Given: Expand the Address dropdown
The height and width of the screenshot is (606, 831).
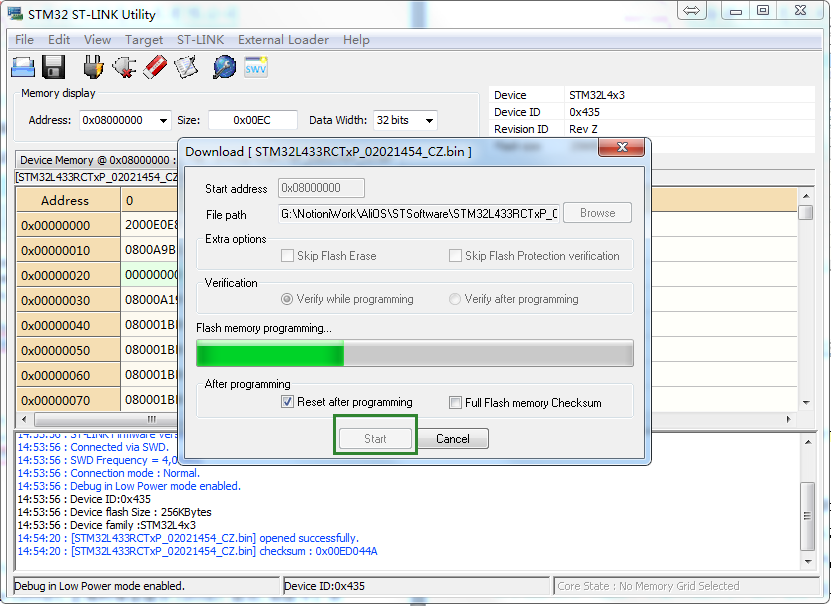Looking at the screenshot, I should (x=163, y=120).
